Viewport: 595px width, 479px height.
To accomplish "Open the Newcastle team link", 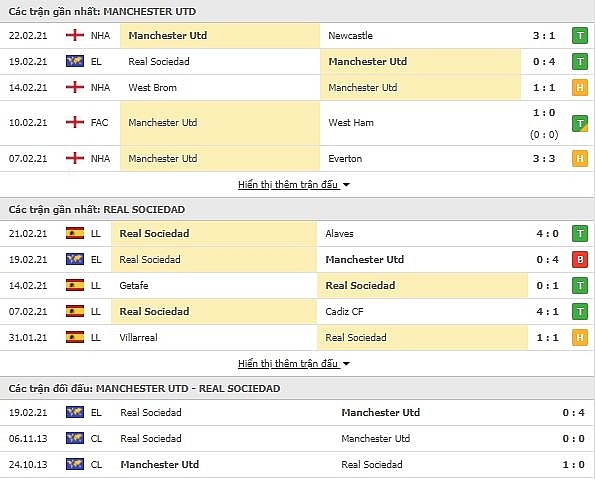I will point(350,36).
